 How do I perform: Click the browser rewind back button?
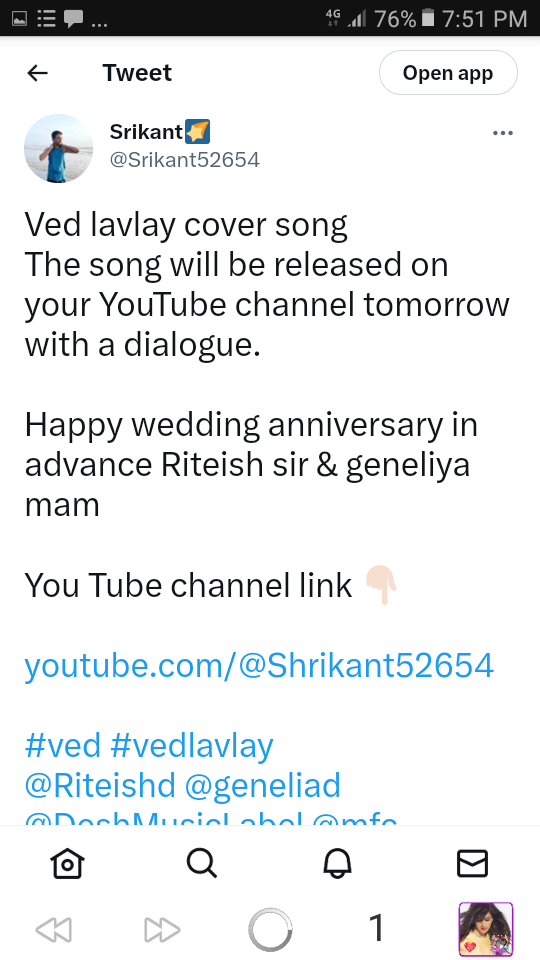54,929
